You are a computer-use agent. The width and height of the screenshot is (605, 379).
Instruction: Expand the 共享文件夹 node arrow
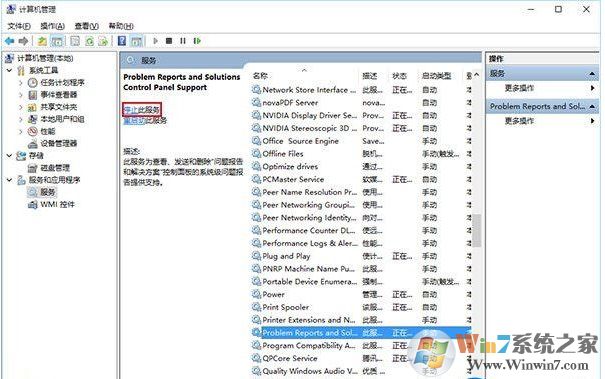click(x=21, y=107)
